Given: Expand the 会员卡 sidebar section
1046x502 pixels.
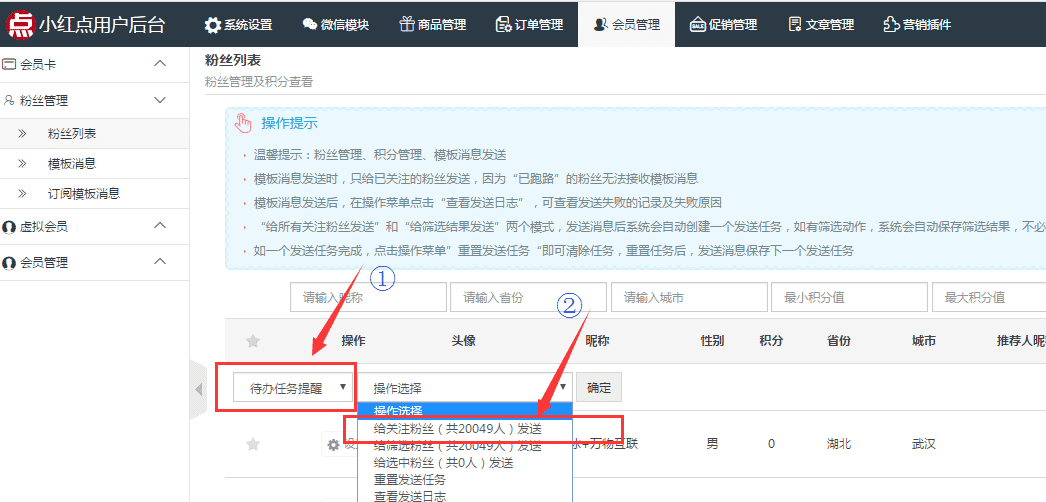Looking at the screenshot, I should [x=159, y=65].
